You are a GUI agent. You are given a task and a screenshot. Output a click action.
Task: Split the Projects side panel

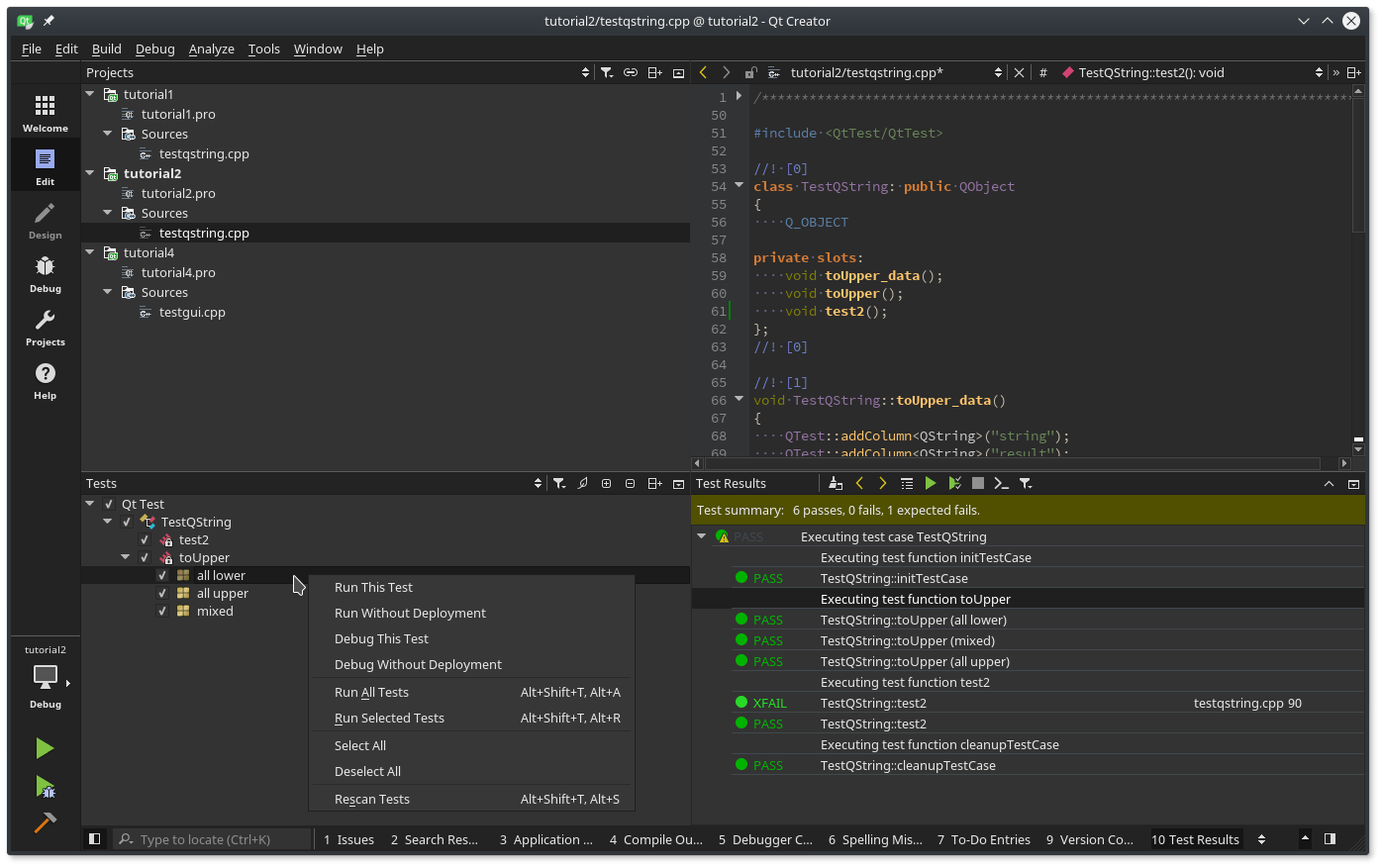pyautogui.click(x=654, y=72)
